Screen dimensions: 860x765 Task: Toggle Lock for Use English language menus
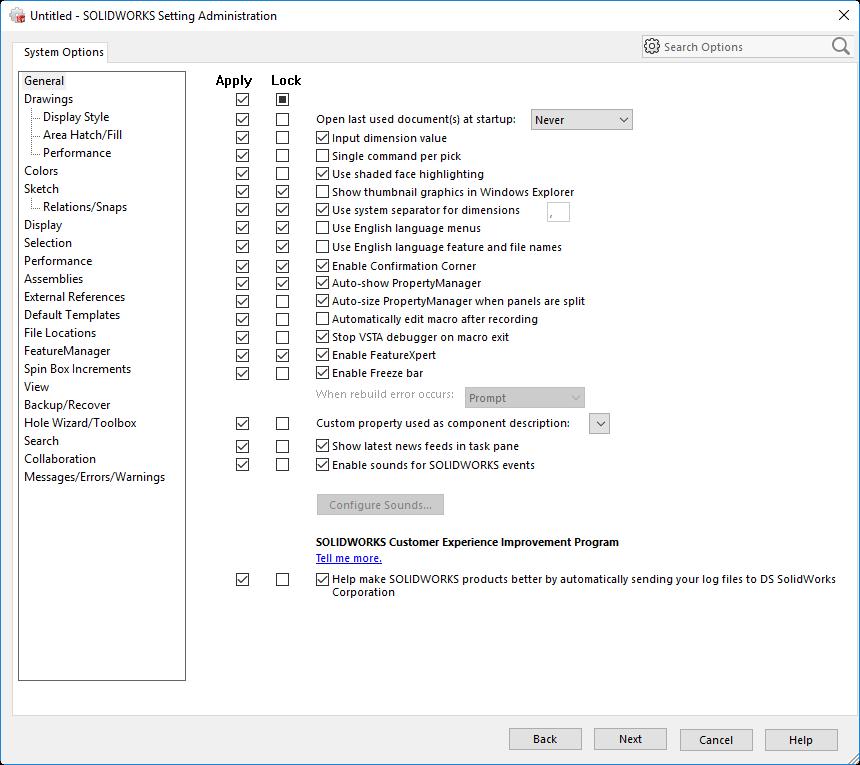point(282,228)
